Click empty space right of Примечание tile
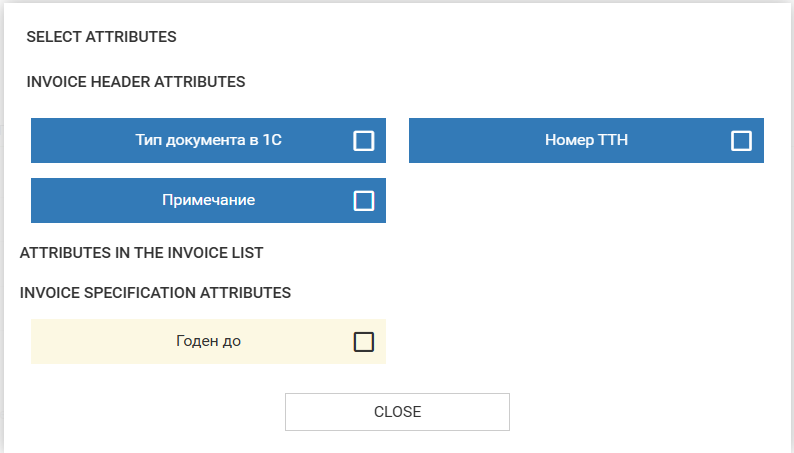Image resolution: width=794 pixels, height=453 pixels. (580, 201)
